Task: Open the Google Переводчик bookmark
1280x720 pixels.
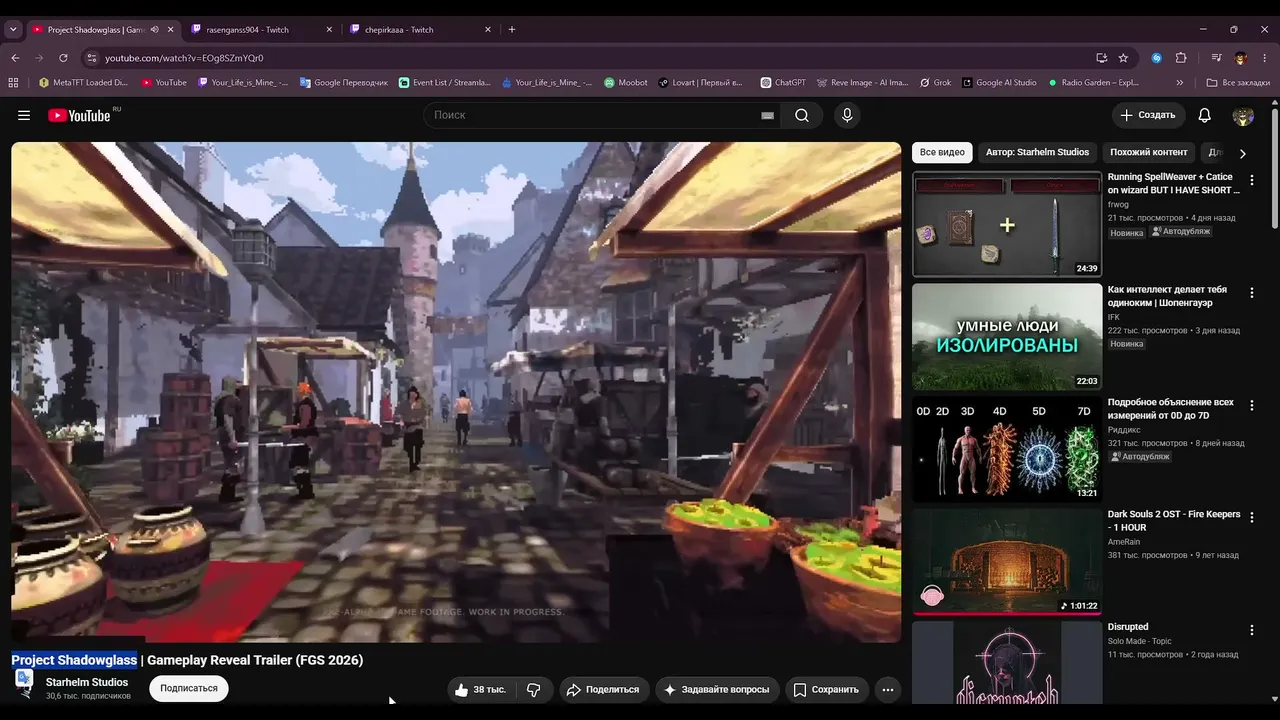Action: click(x=343, y=83)
